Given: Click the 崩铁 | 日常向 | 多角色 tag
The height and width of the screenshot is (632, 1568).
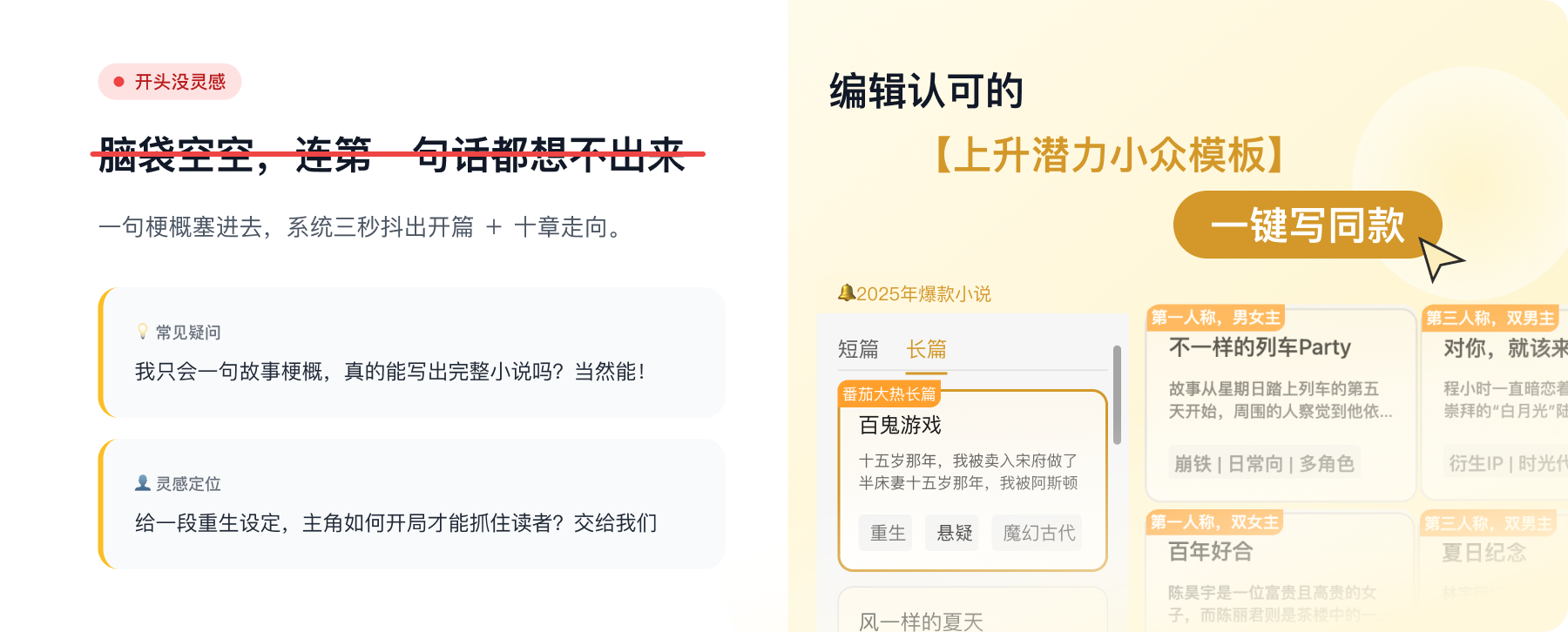Looking at the screenshot, I should (1264, 463).
